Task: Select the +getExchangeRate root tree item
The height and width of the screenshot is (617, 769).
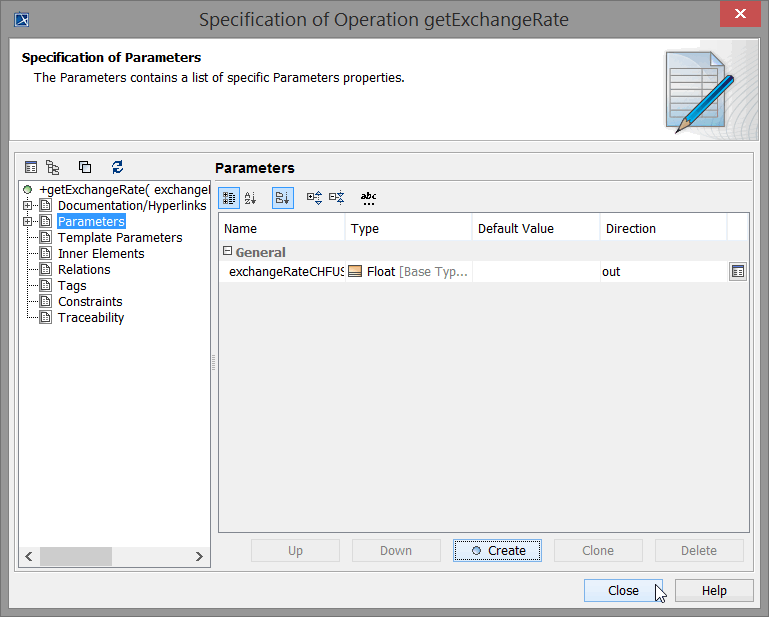Action: (125, 189)
